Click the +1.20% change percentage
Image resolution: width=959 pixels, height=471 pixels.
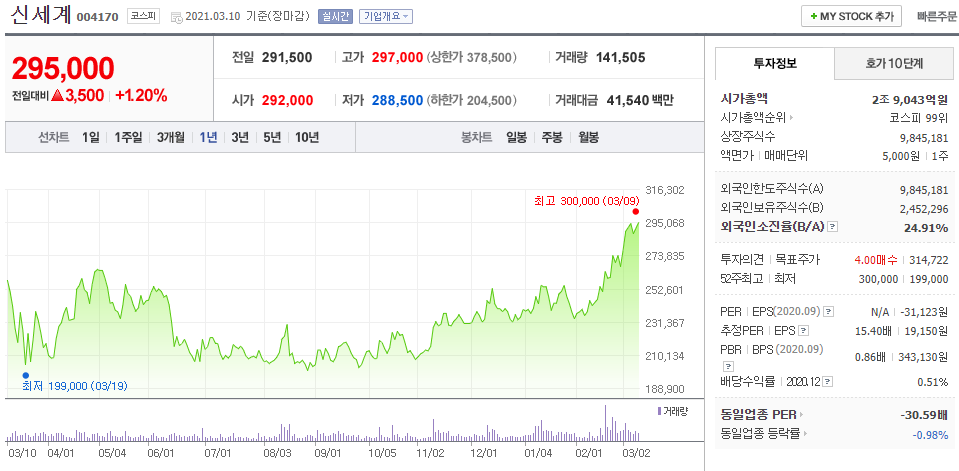(x=141, y=95)
